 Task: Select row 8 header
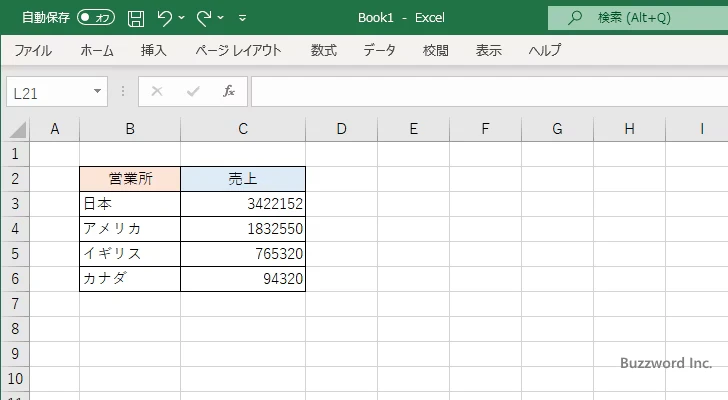(x=15, y=329)
